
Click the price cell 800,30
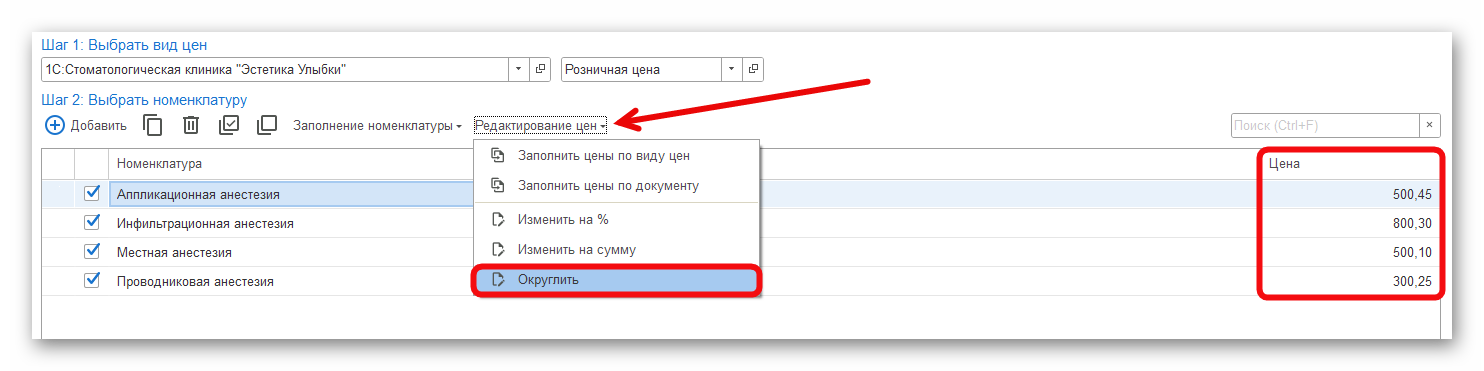pyautogui.click(x=1351, y=223)
